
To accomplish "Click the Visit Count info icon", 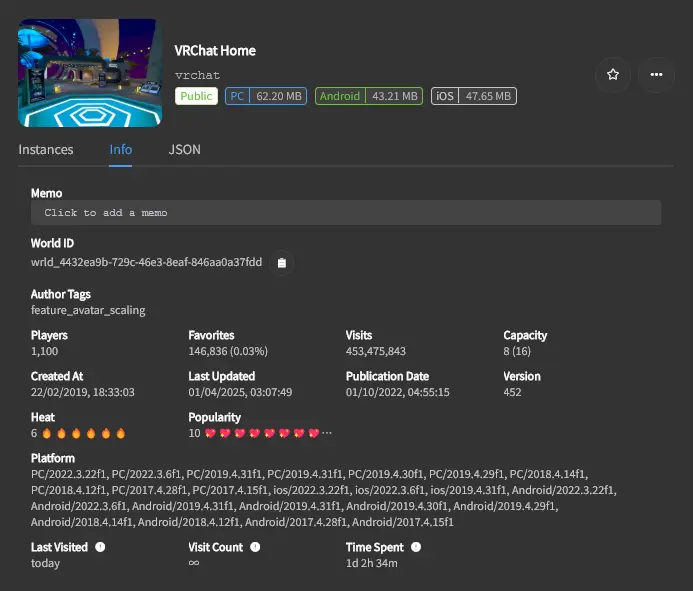I will pyautogui.click(x=255, y=547).
